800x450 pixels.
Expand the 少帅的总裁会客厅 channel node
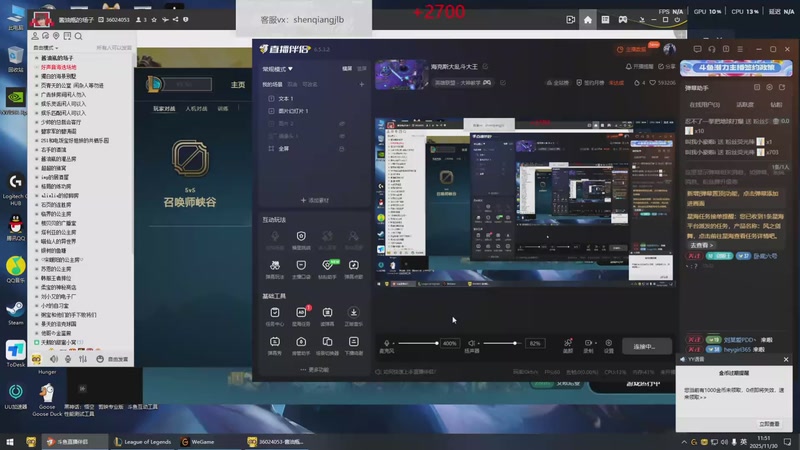[x=37, y=122]
